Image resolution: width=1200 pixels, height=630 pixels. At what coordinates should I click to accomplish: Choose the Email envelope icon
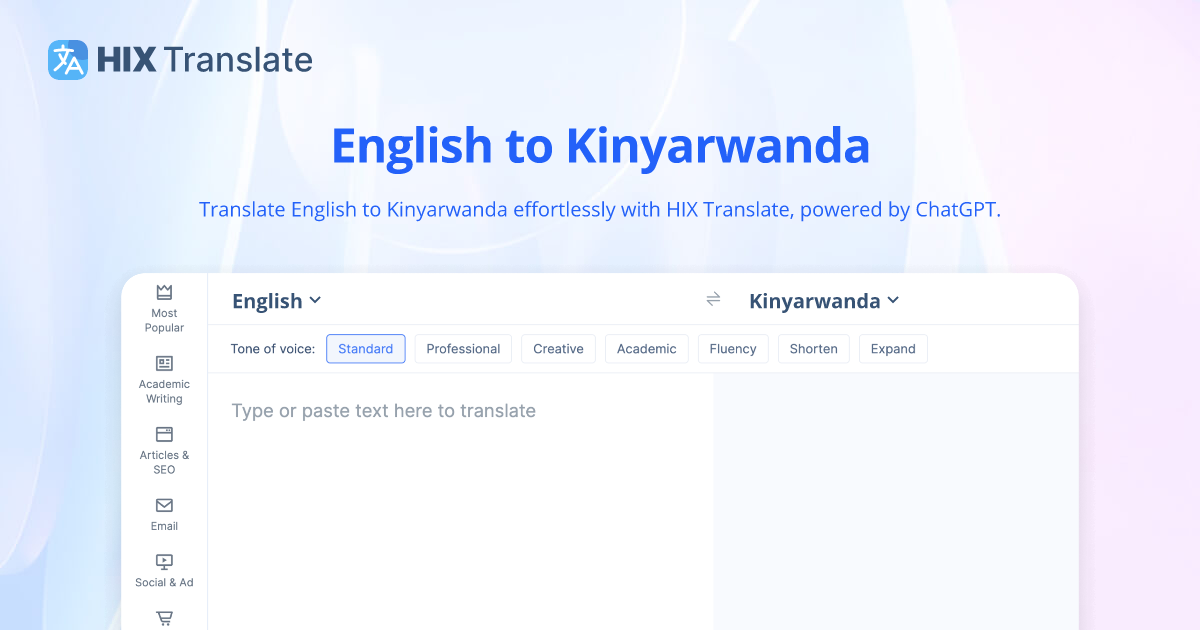click(x=164, y=505)
